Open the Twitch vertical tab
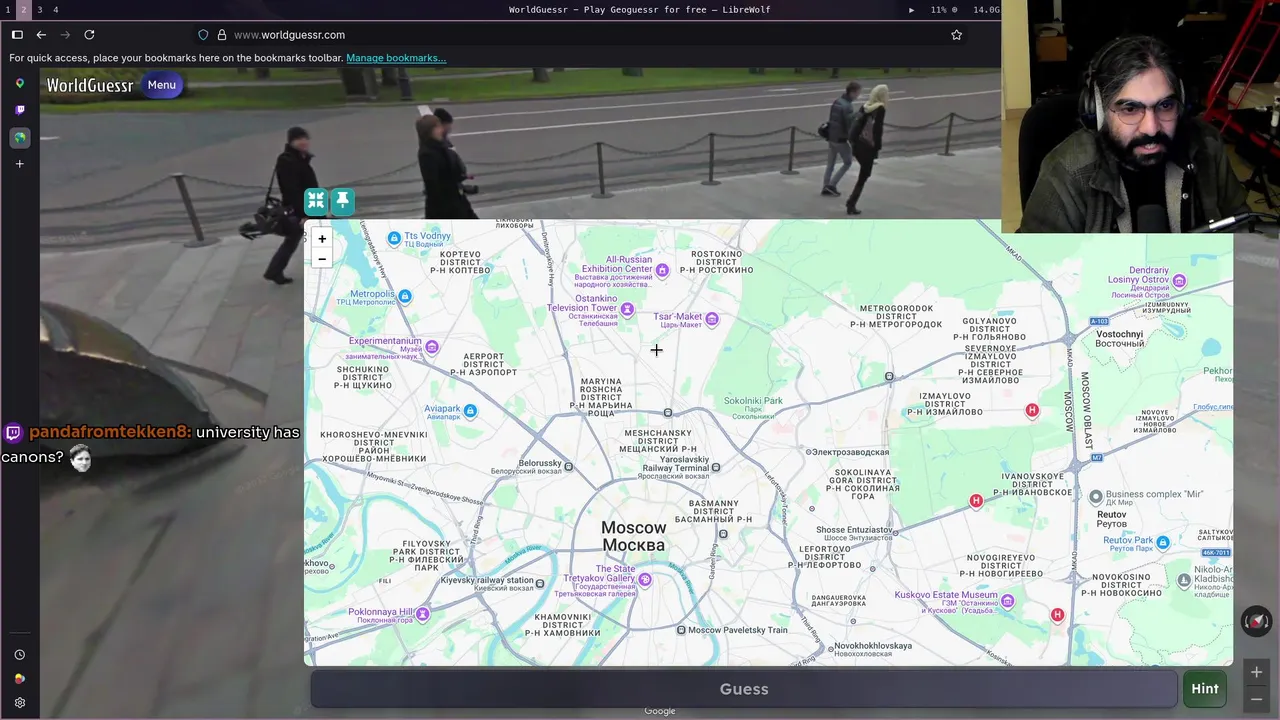Image resolution: width=1280 pixels, height=720 pixels. (x=19, y=110)
